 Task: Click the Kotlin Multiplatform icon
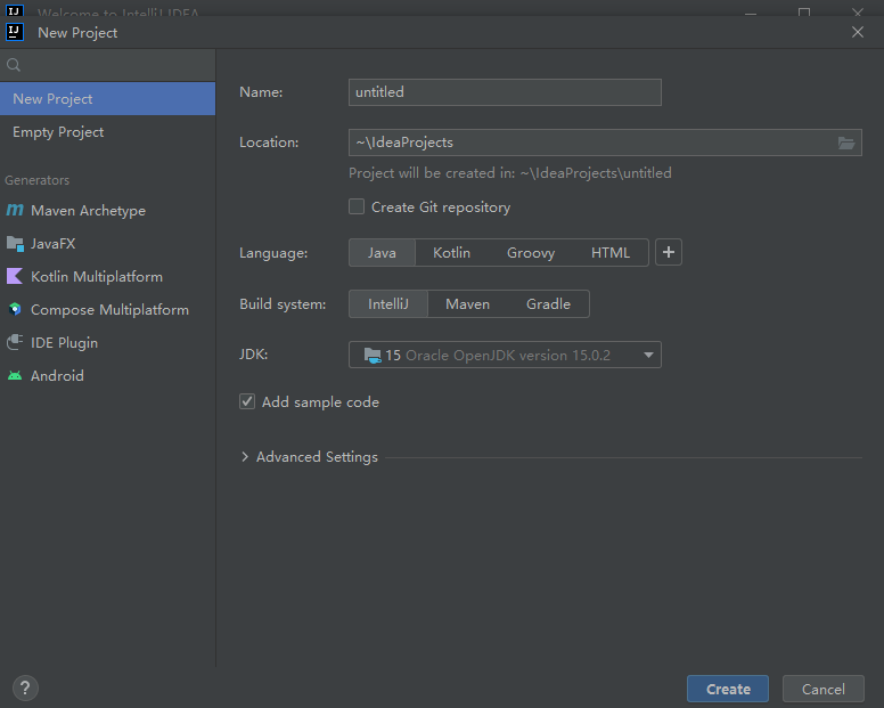pos(15,277)
